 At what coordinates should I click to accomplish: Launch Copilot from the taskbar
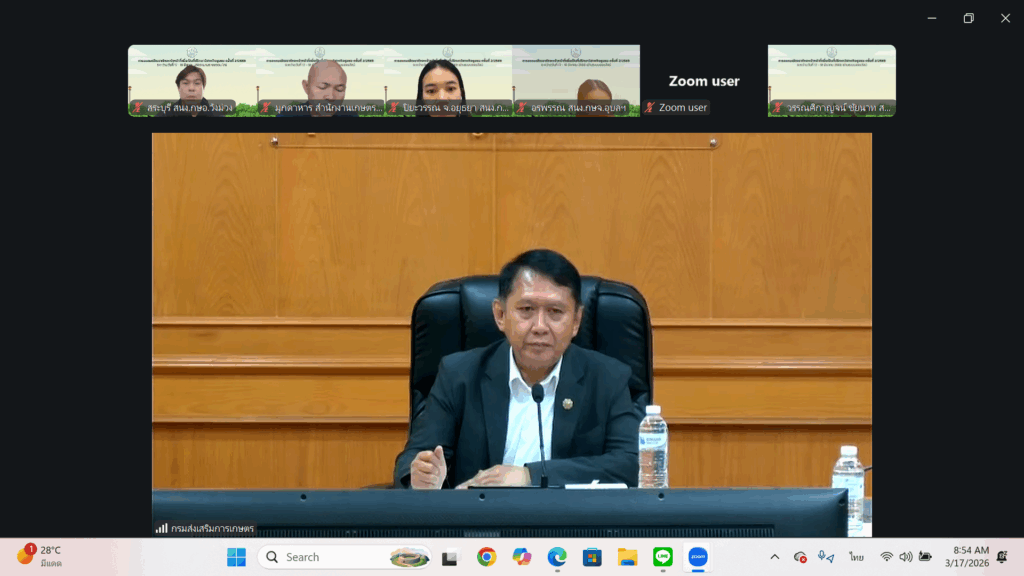point(522,557)
